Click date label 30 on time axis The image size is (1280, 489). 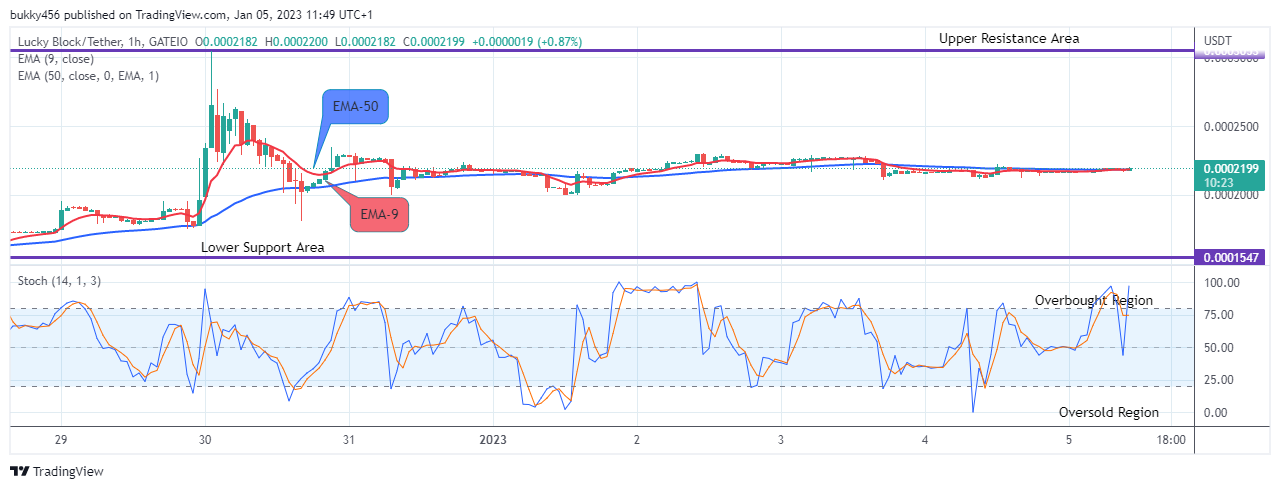pyautogui.click(x=204, y=440)
